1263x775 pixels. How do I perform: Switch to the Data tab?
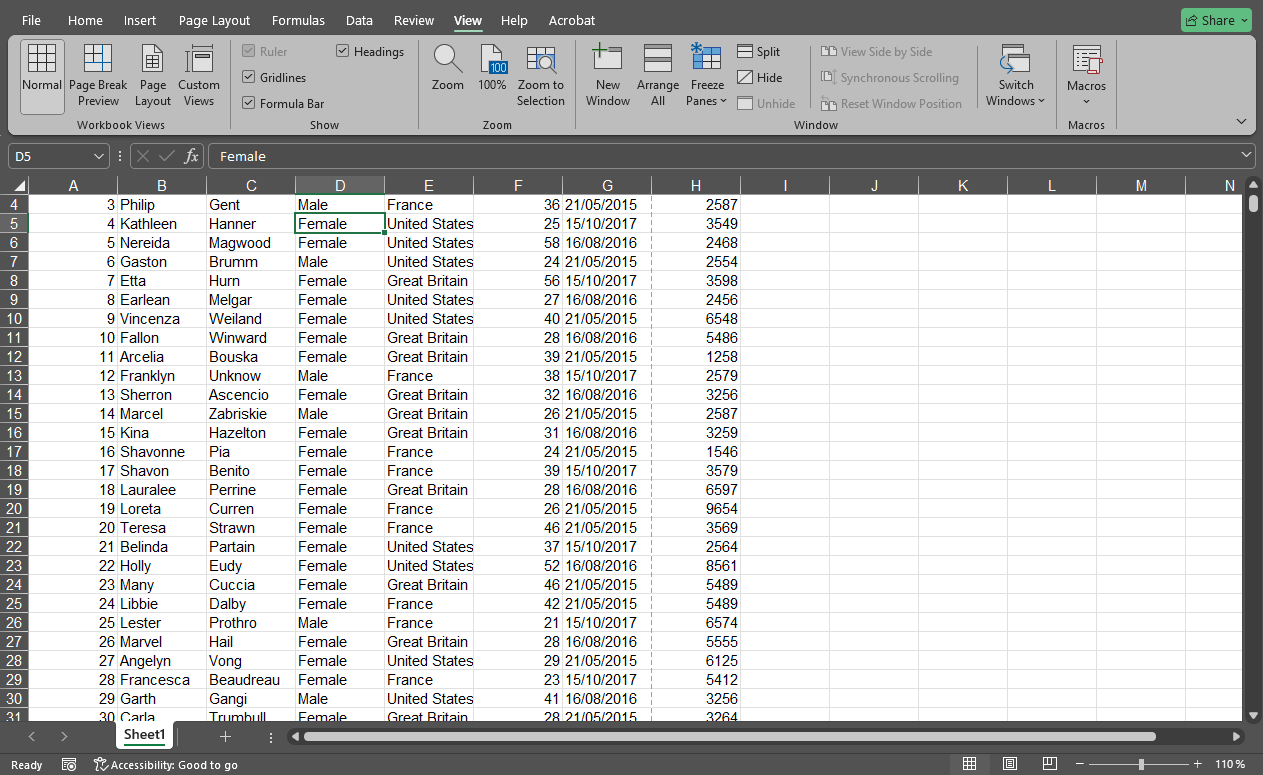(x=359, y=20)
